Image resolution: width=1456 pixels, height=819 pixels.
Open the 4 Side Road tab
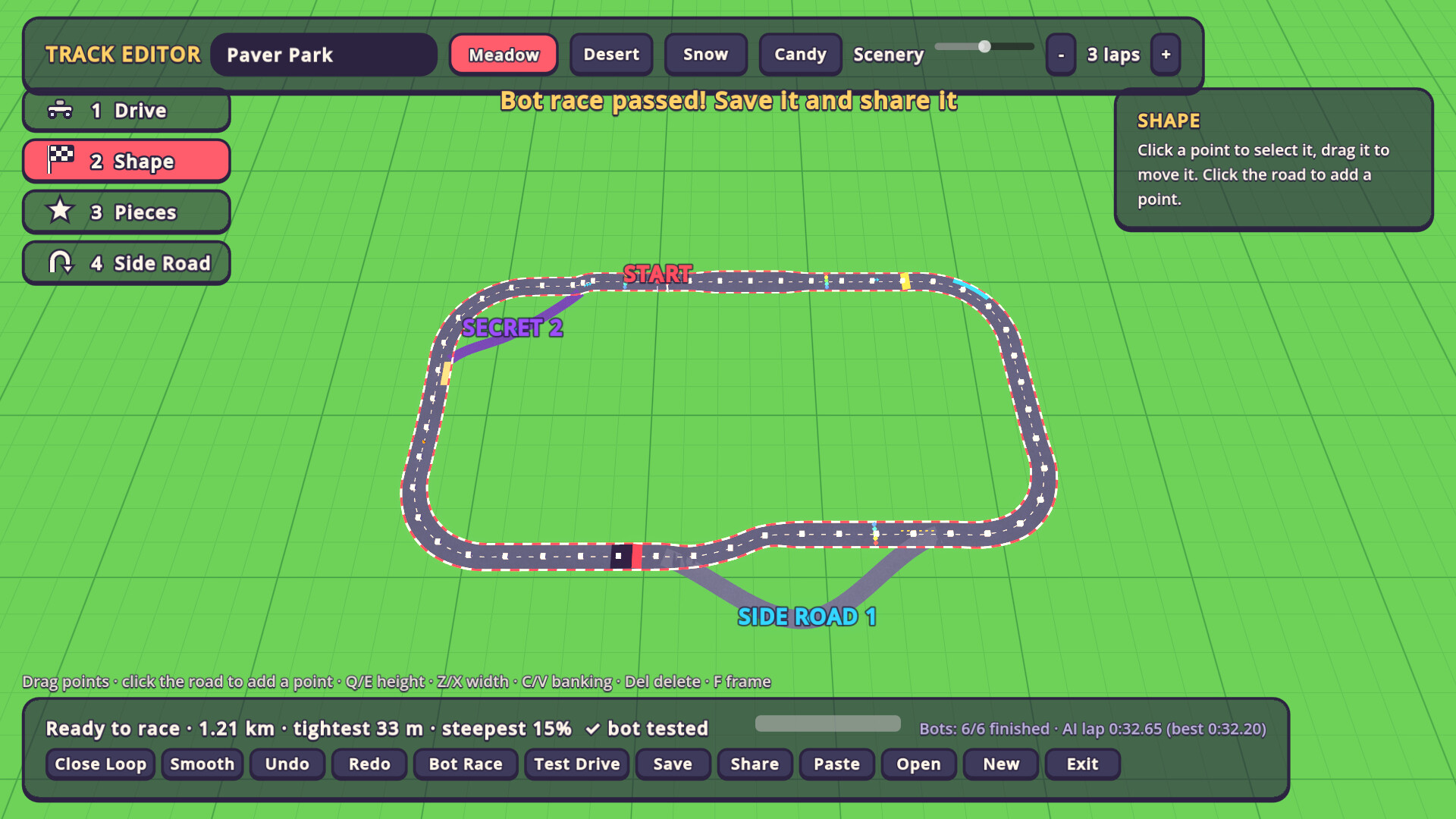pos(127,263)
